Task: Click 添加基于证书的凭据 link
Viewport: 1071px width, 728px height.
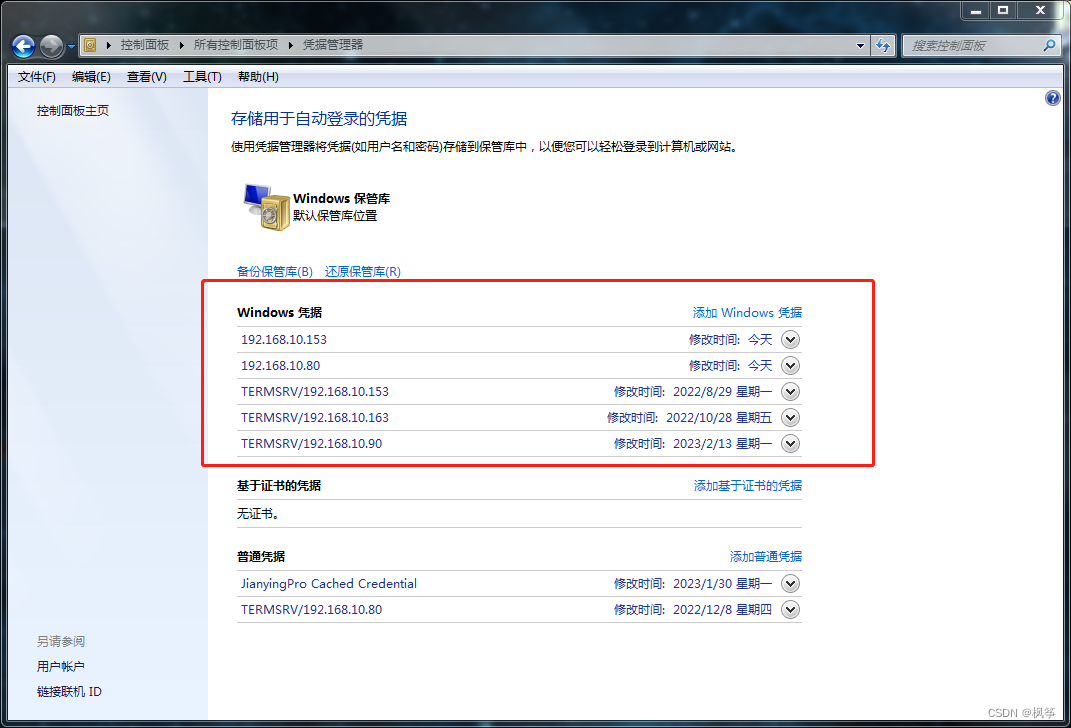Action: click(x=748, y=486)
